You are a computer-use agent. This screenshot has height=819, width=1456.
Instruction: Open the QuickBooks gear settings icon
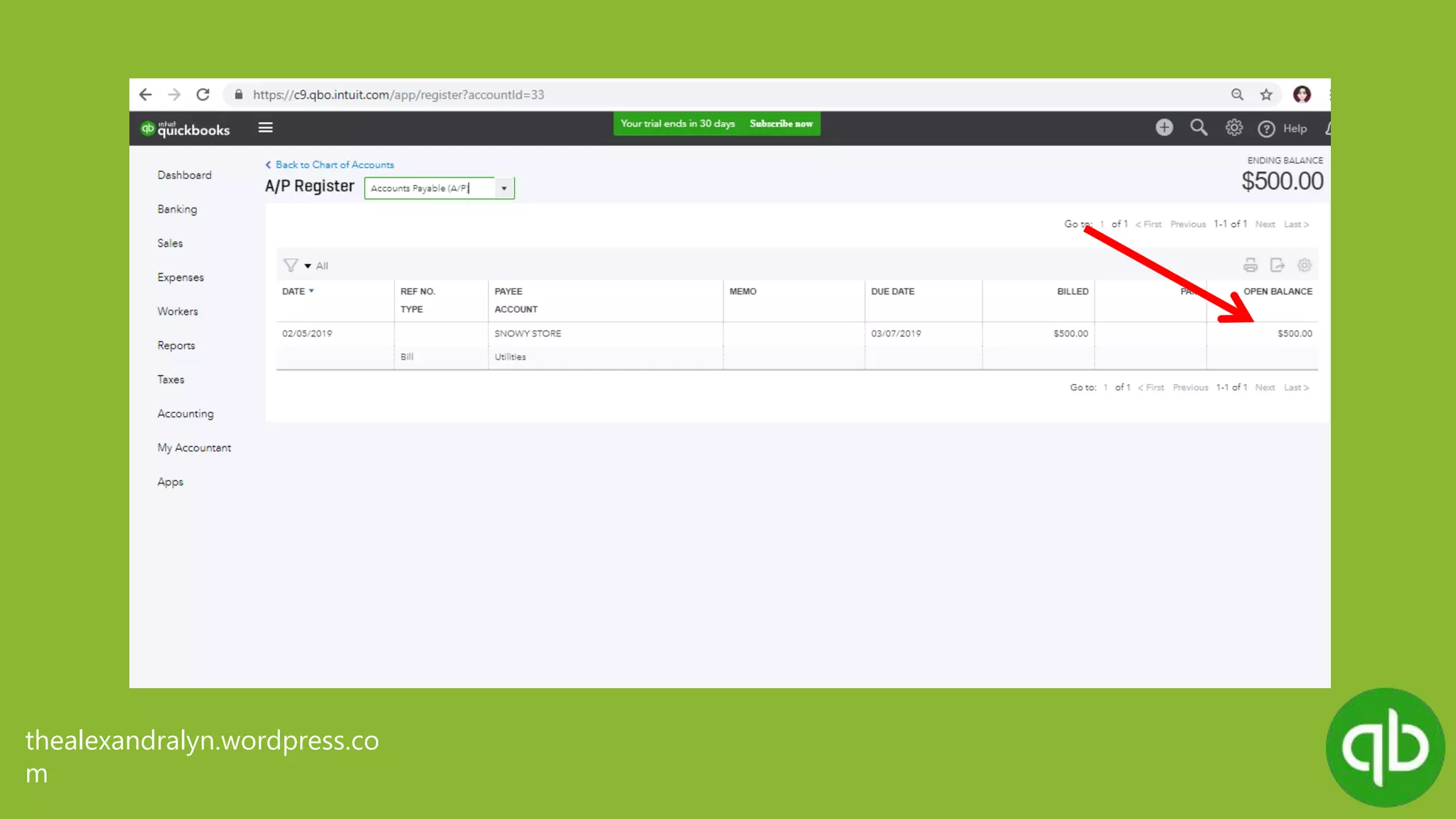(1233, 128)
